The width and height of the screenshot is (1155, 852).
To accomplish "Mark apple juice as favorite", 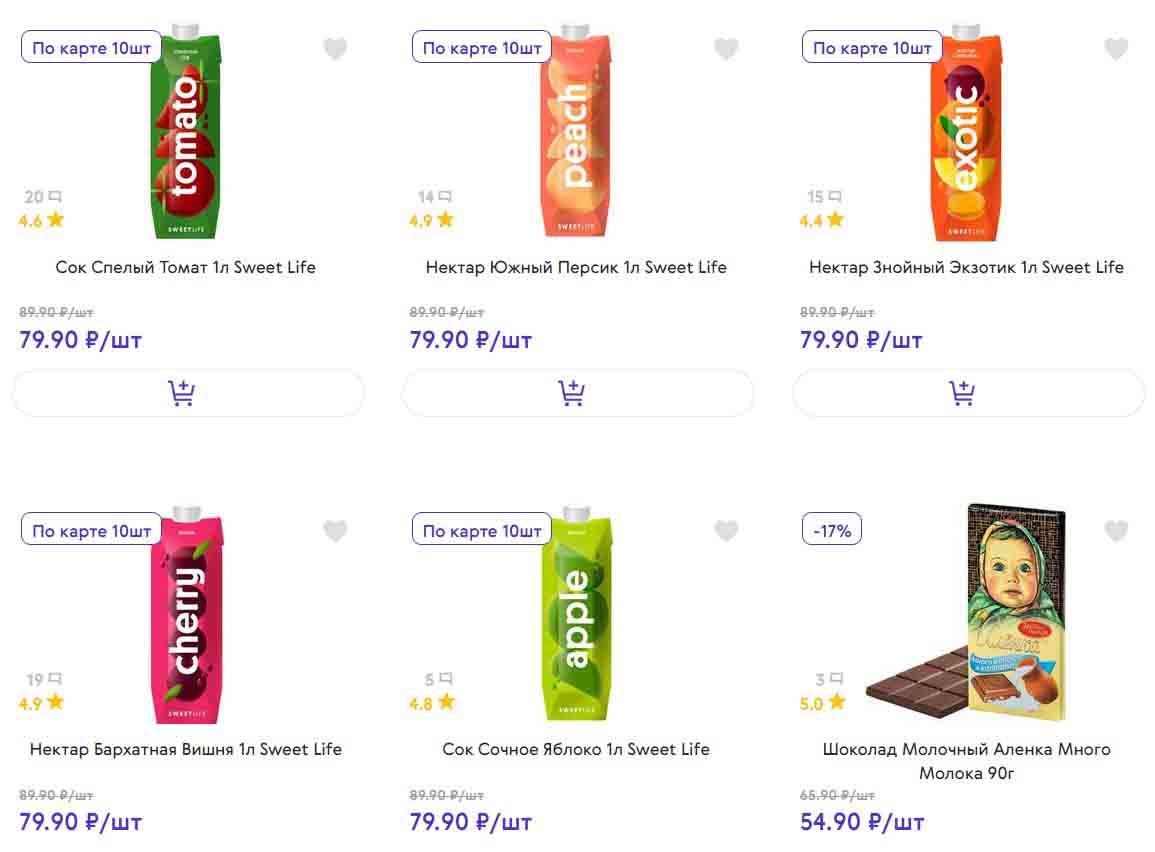I will click(x=726, y=531).
